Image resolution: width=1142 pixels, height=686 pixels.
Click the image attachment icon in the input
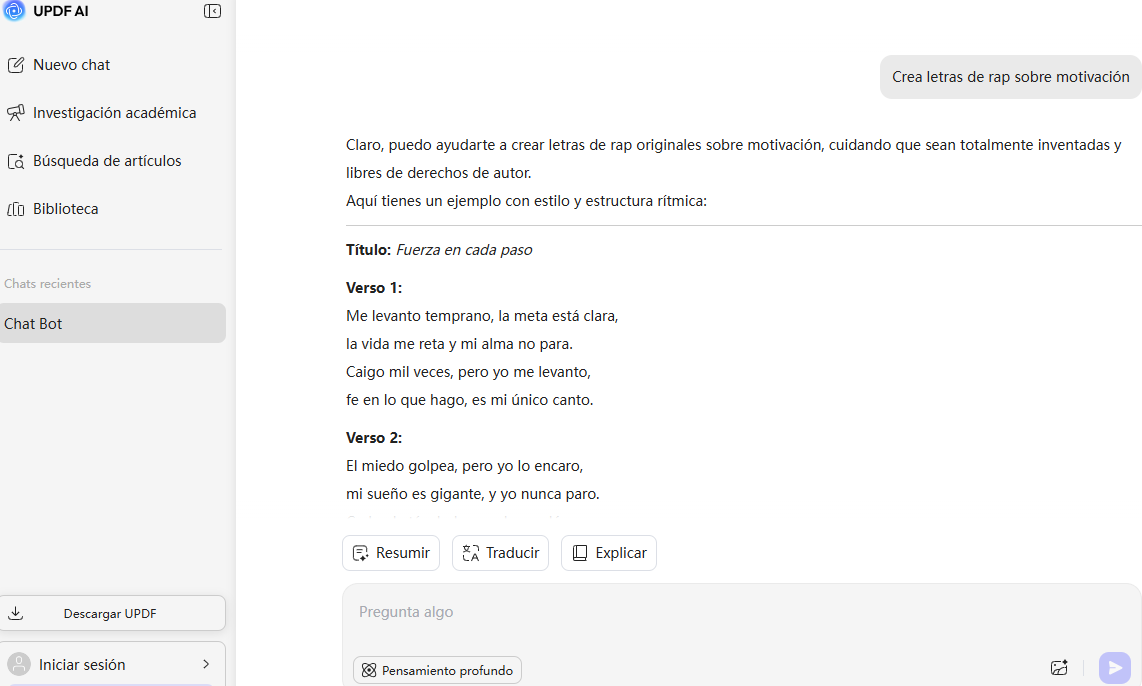coord(1059,667)
